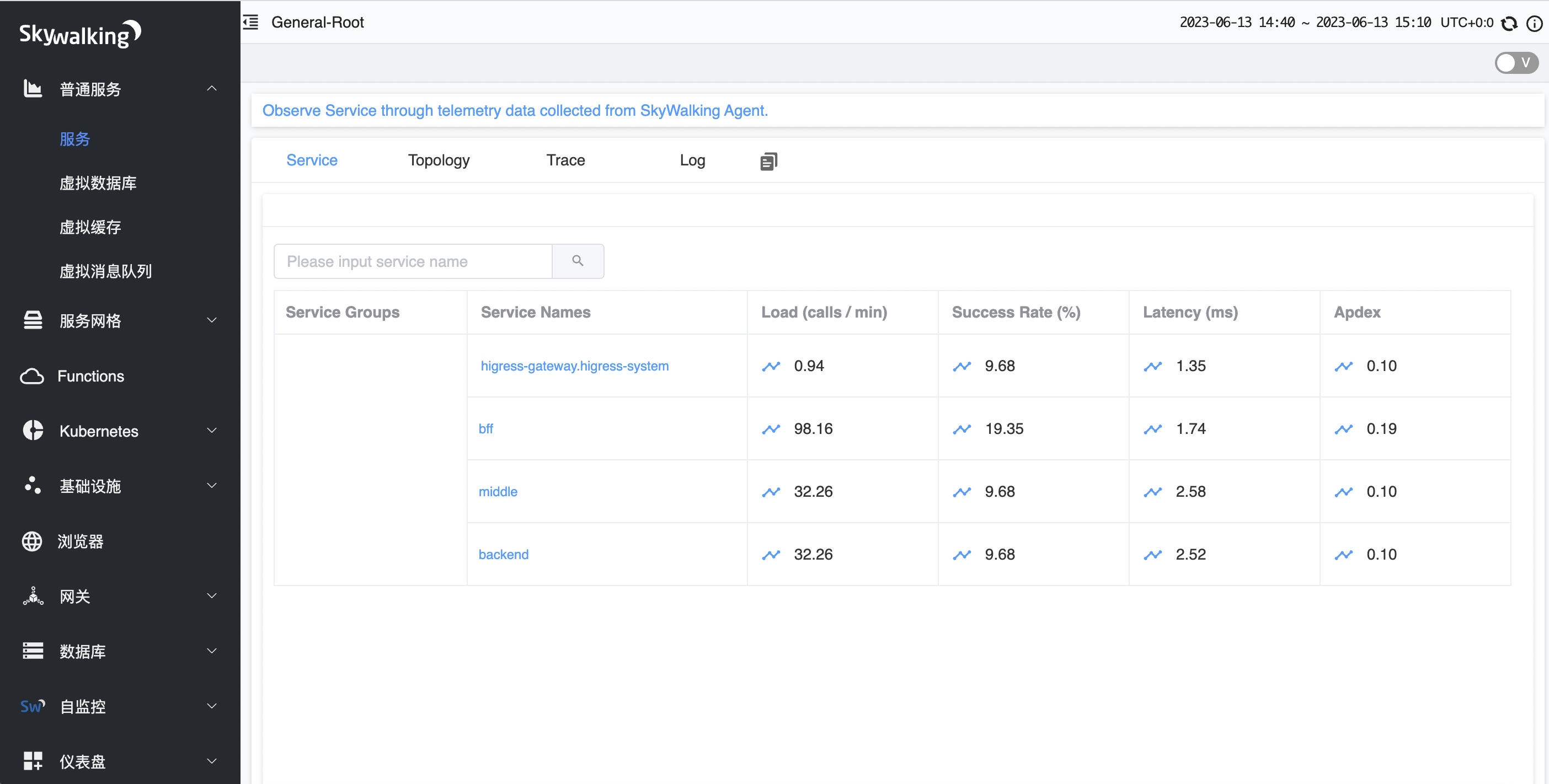Viewport: 1549px width, 784px height.
Task: Expand the 基础设施 menu chevron
Action: click(x=212, y=485)
